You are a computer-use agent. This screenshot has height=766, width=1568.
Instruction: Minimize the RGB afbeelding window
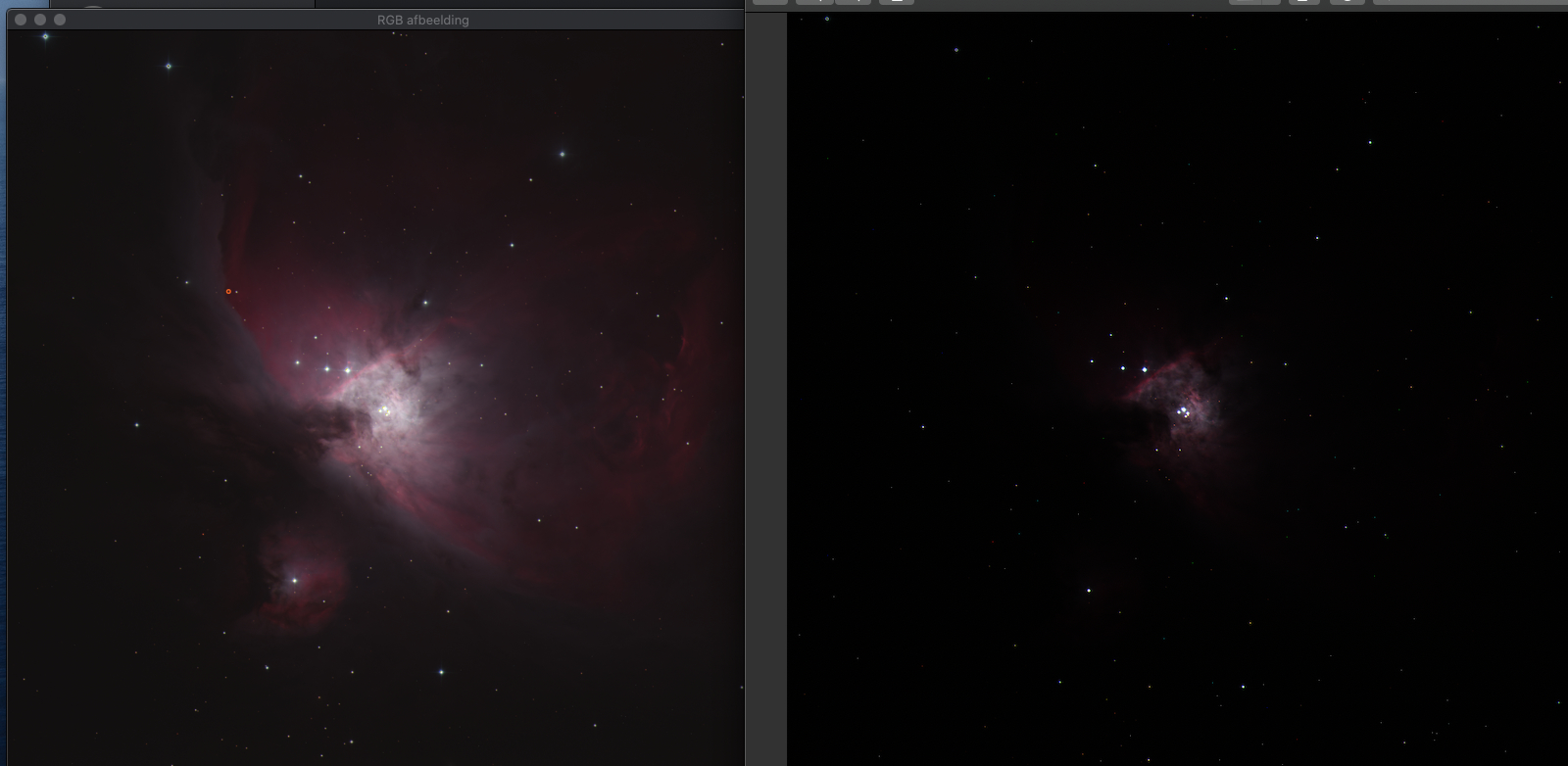[39, 20]
